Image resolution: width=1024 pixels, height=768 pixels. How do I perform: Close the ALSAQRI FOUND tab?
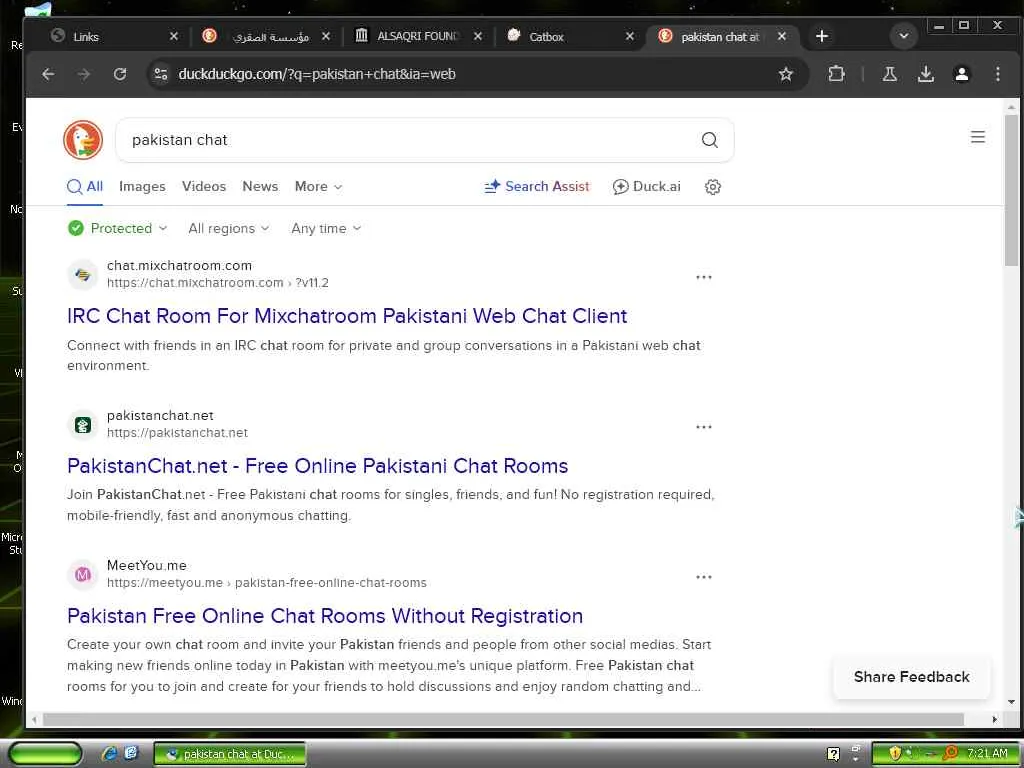pyautogui.click(x=477, y=37)
